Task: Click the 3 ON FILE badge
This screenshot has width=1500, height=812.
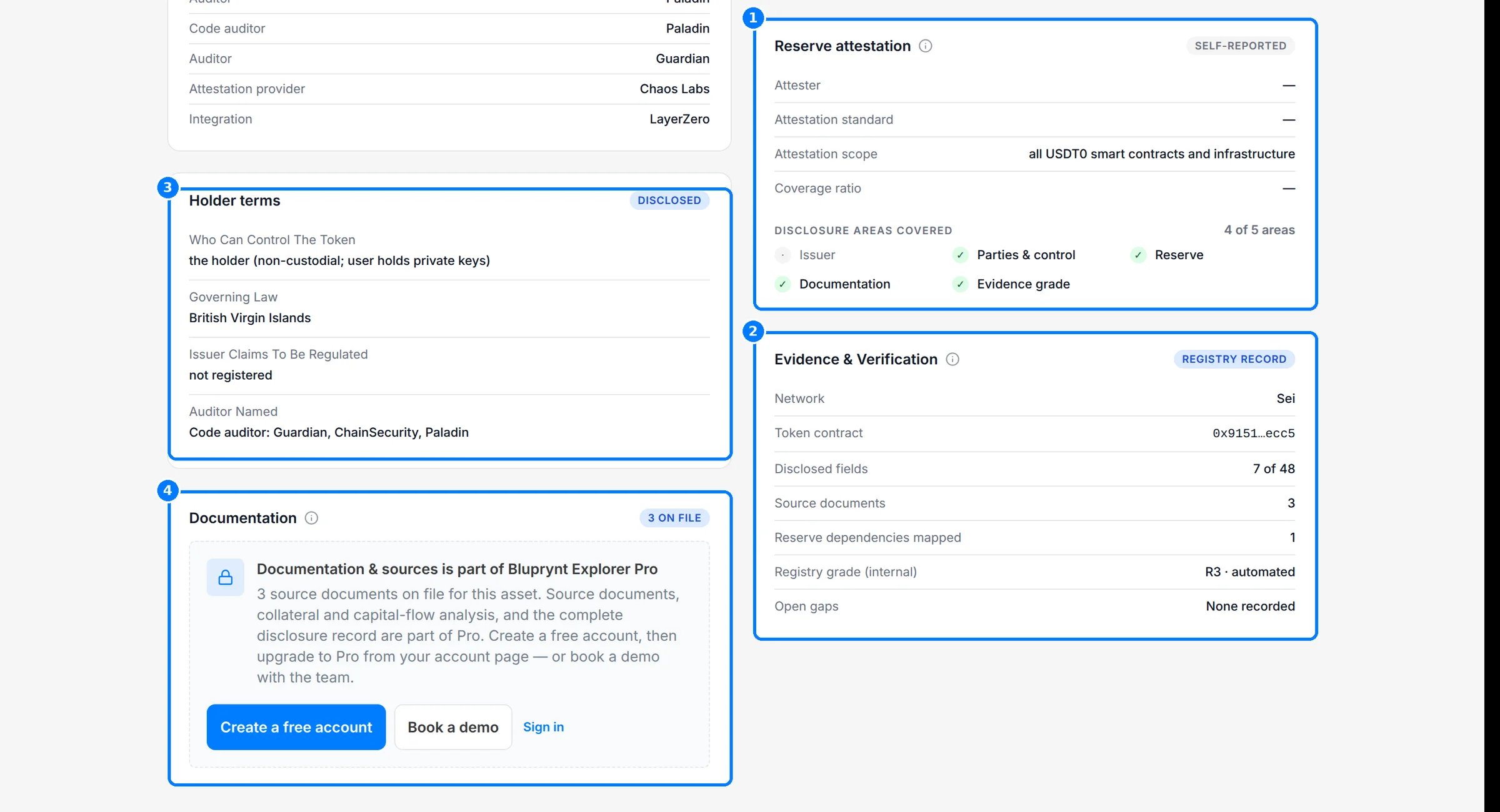Action: click(674, 518)
